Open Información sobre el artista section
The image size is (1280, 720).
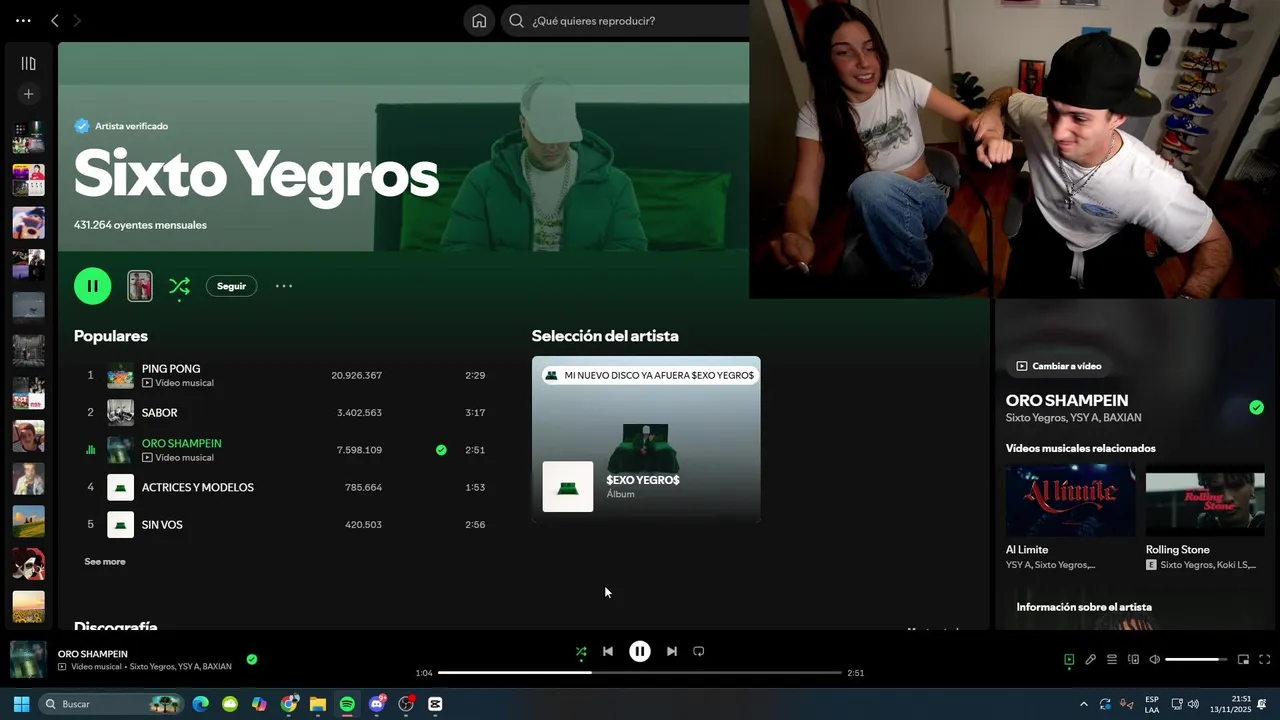tap(1084, 607)
